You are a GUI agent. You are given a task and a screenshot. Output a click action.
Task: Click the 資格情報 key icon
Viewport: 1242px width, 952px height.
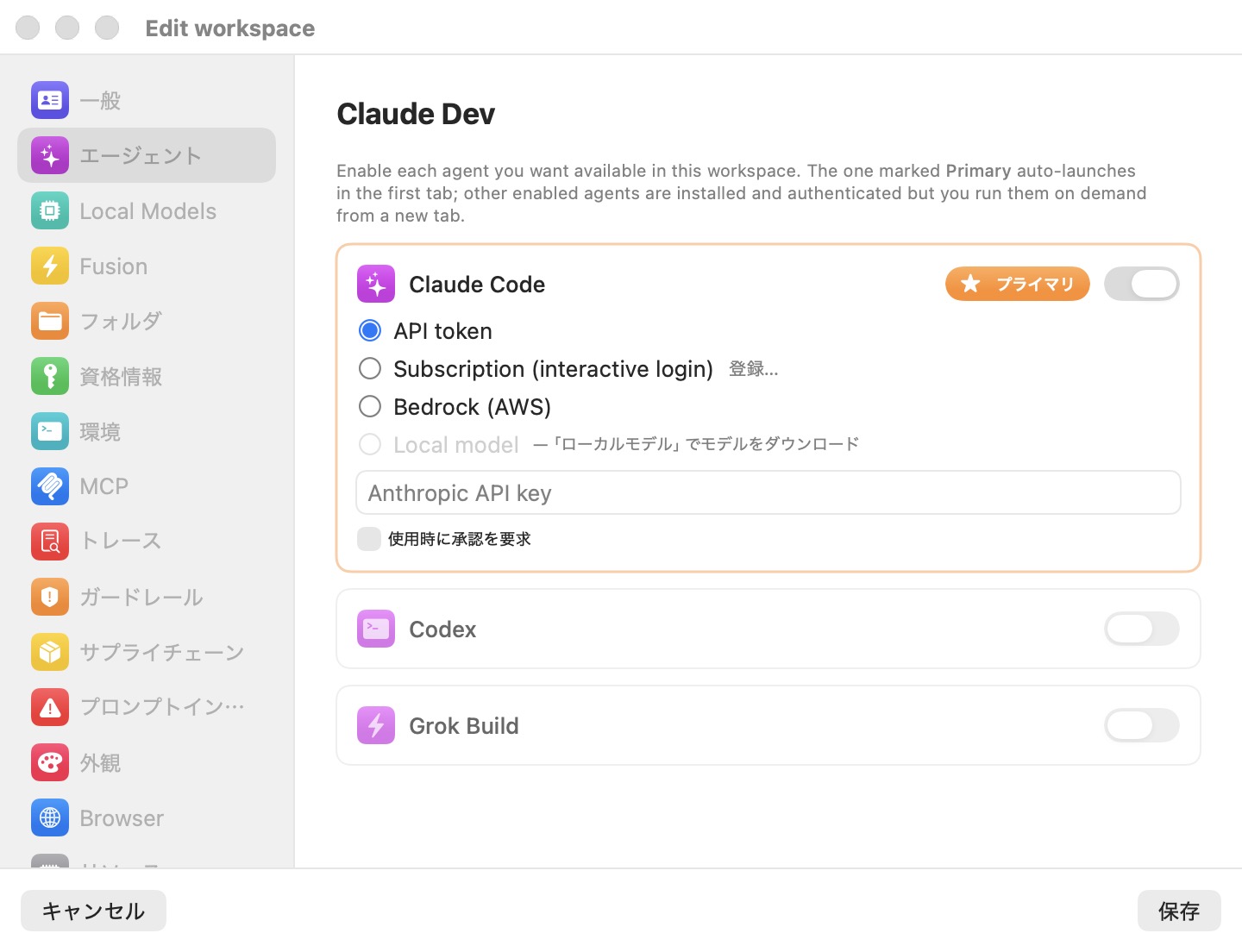[x=50, y=376]
